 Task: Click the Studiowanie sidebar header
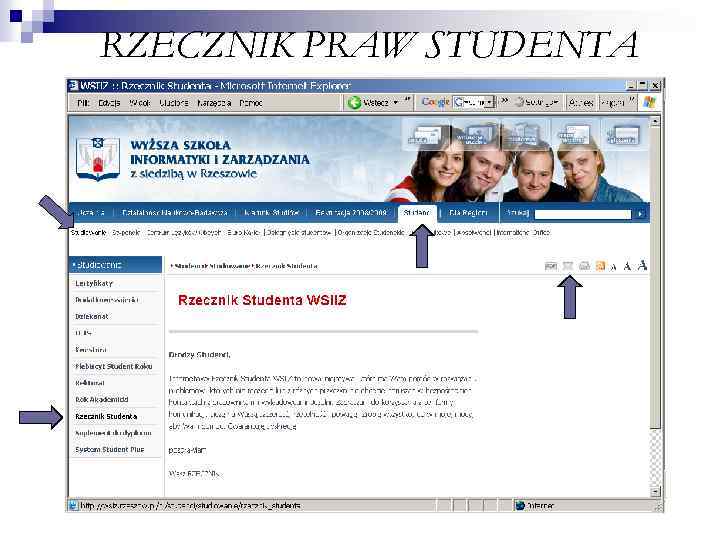[116, 265]
